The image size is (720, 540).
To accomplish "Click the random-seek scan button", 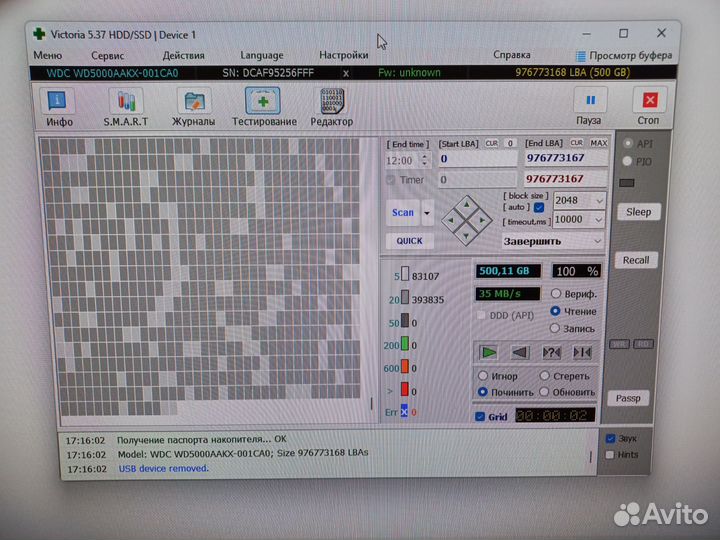I will (x=551, y=353).
